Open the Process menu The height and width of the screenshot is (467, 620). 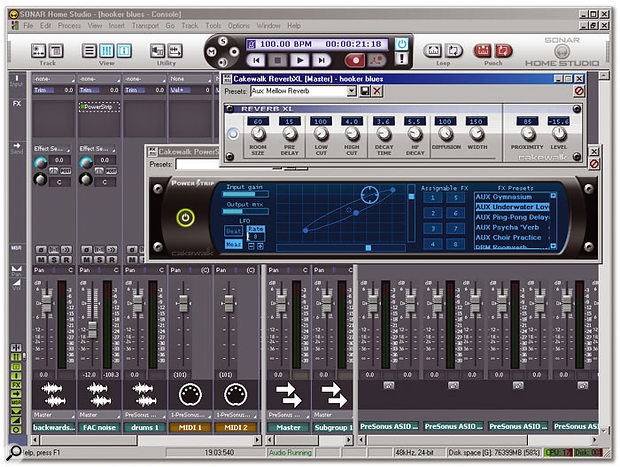[x=69, y=26]
